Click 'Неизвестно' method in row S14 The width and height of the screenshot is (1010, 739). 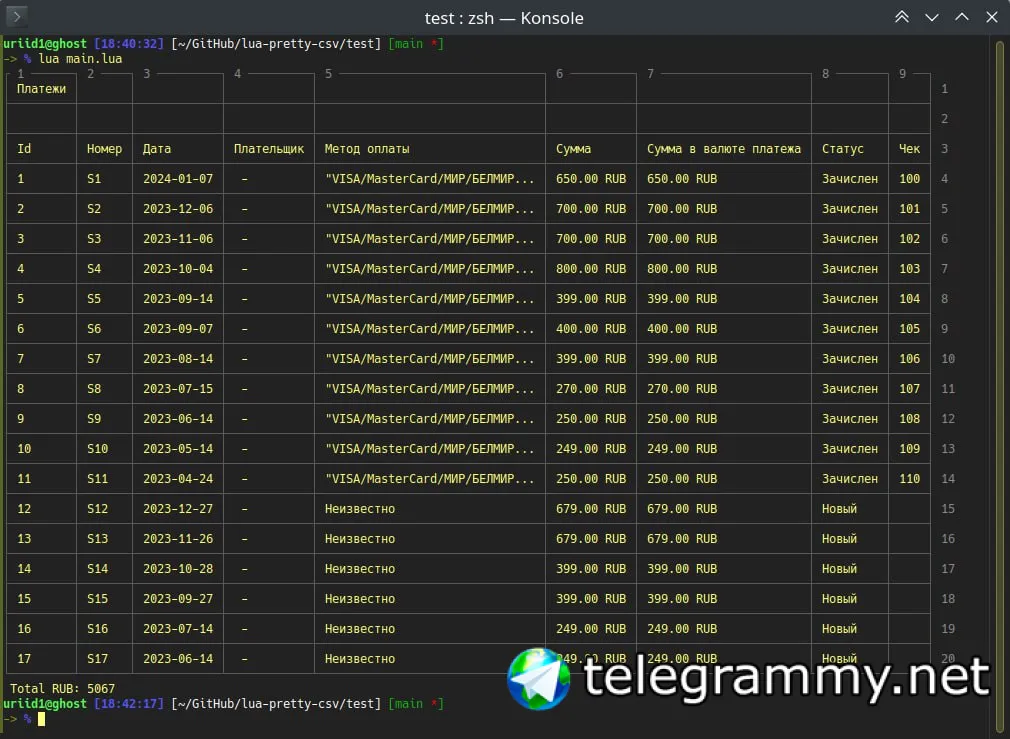point(359,568)
